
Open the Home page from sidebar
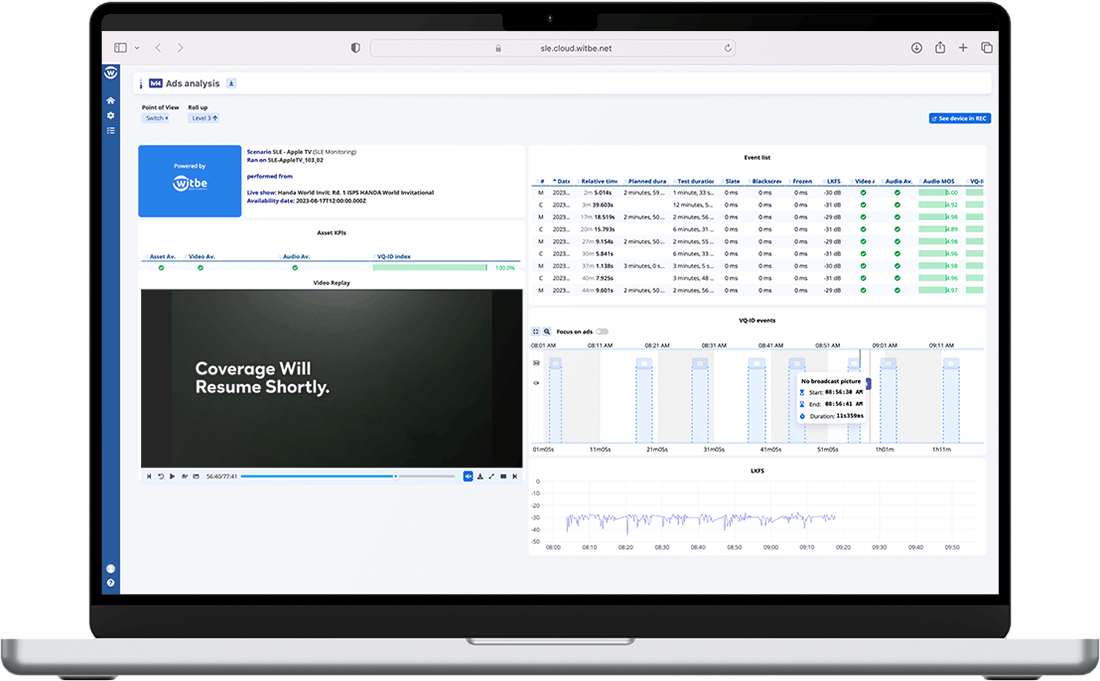(x=111, y=101)
